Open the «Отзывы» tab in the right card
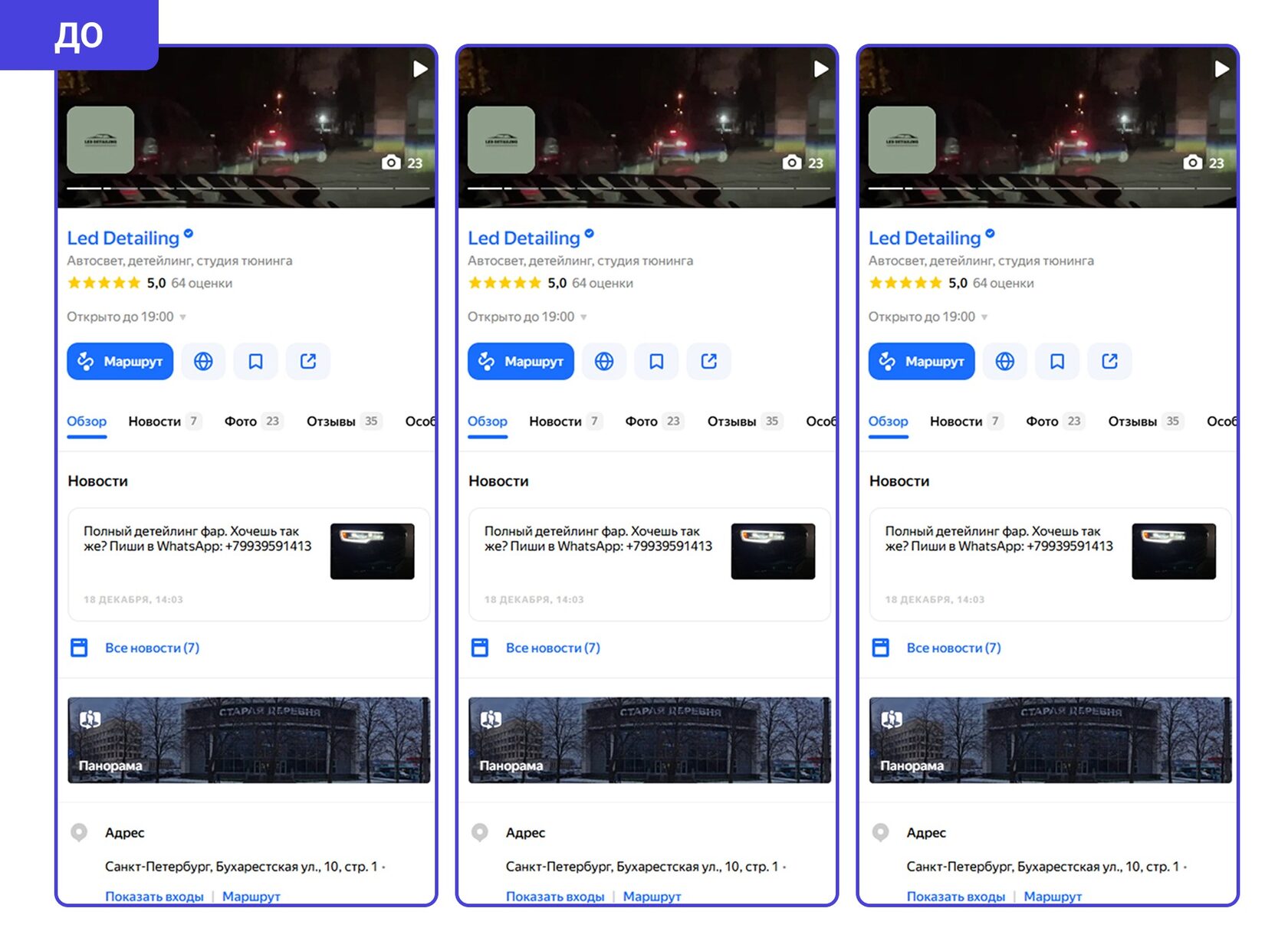 tap(1145, 421)
